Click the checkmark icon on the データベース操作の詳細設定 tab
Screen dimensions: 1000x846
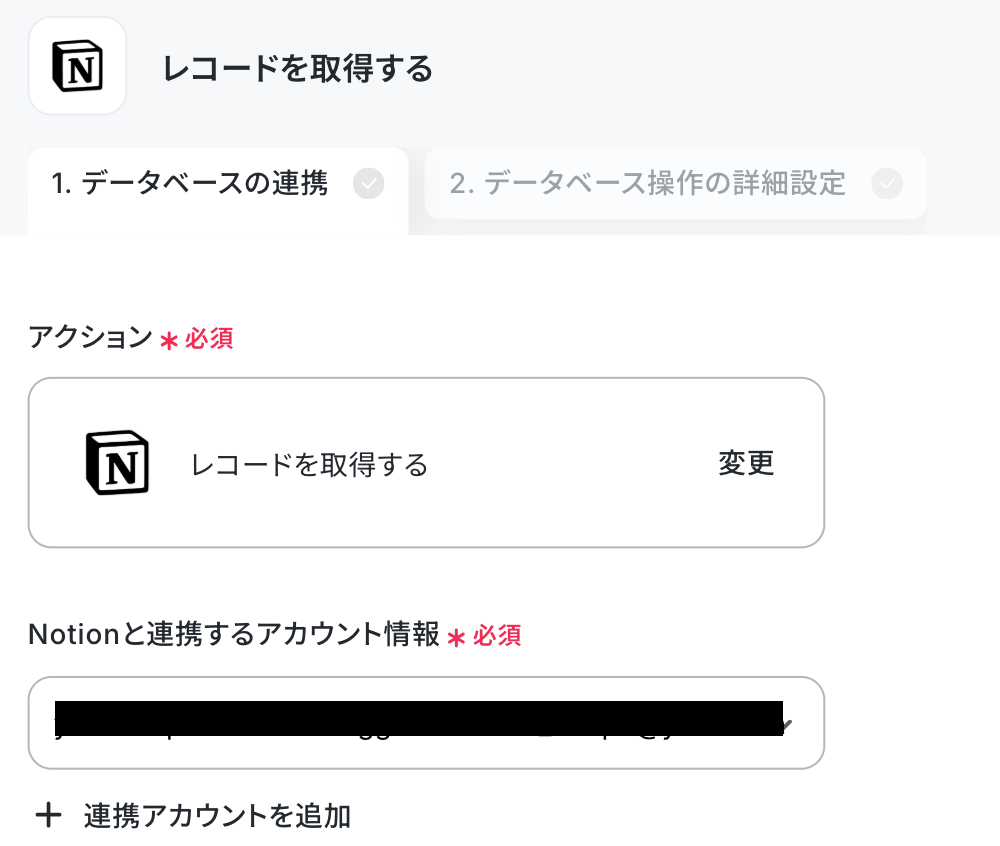(x=887, y=184)
